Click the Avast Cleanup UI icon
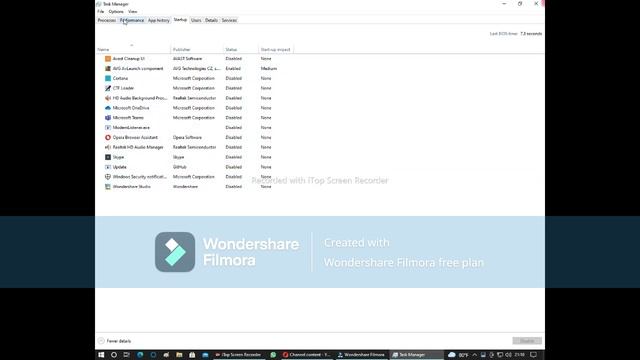 pyautogui.click(x=108, y=59)
